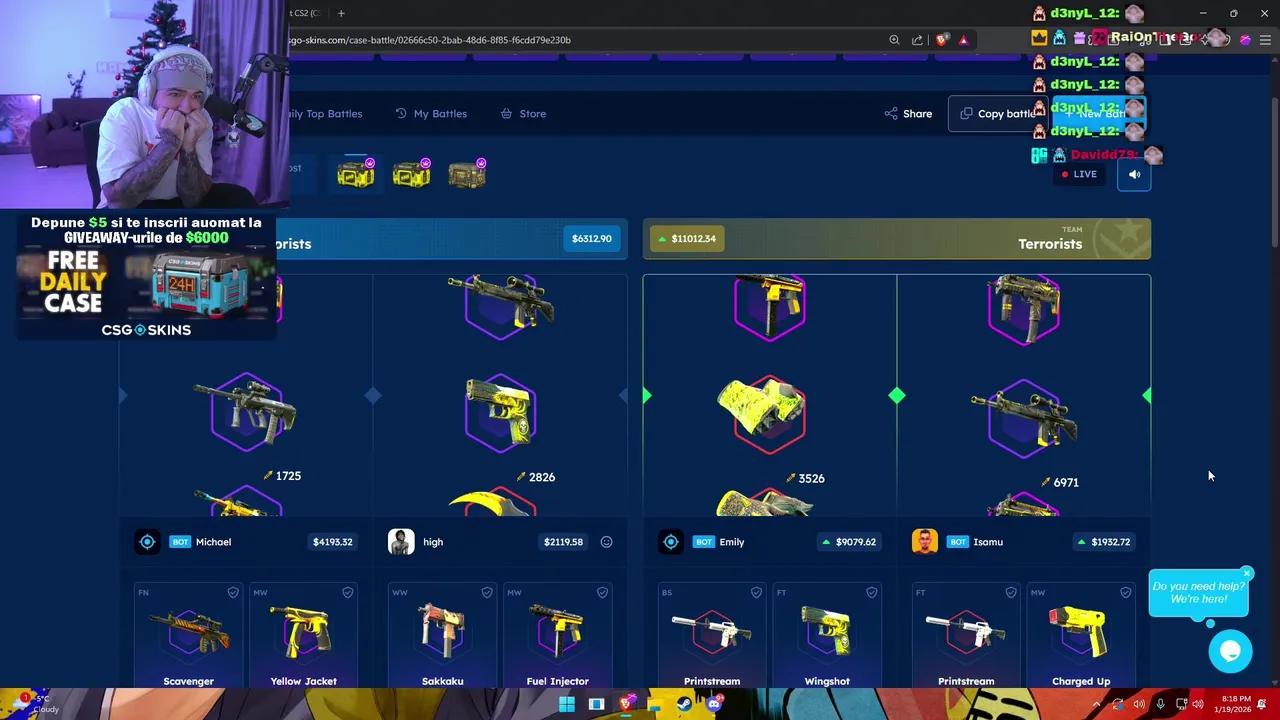
Task: Click Isamu's $1932.72 total
Action: click(x=1102, y=542)
